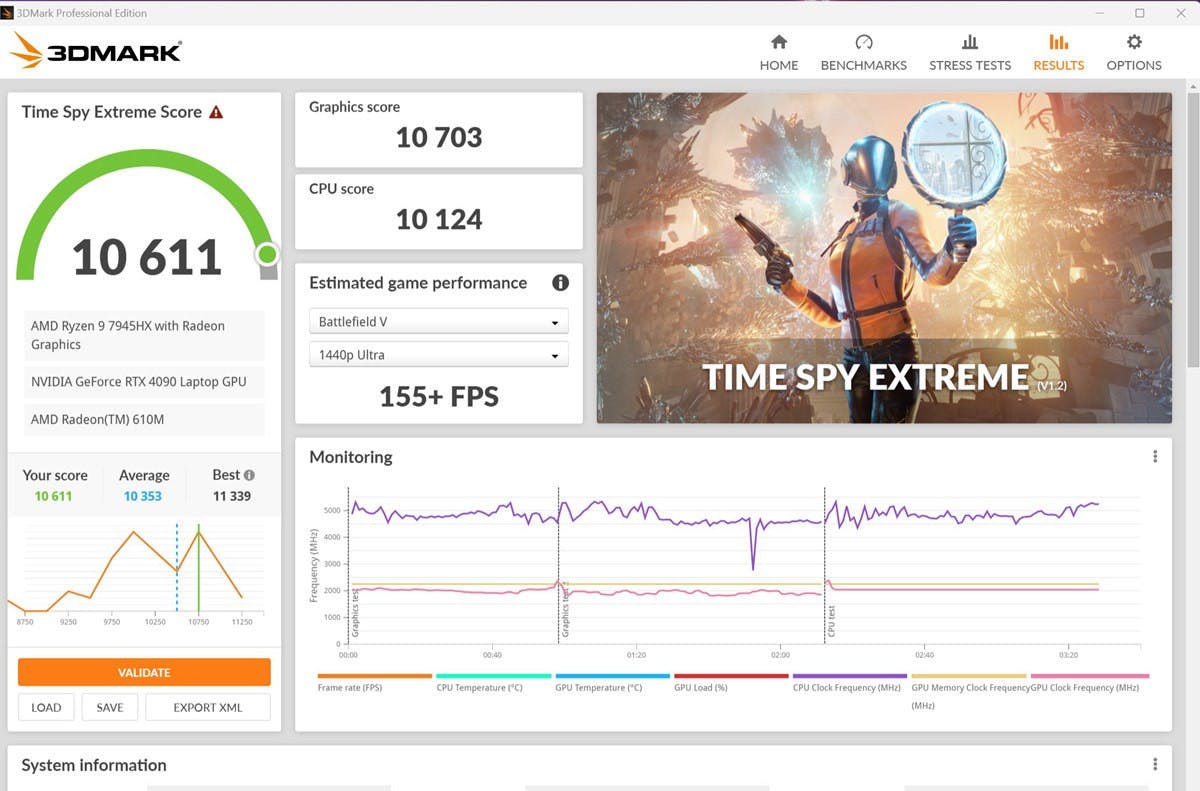Toggle the GPU Temperature legend swatch

click(x=613, y=676)
